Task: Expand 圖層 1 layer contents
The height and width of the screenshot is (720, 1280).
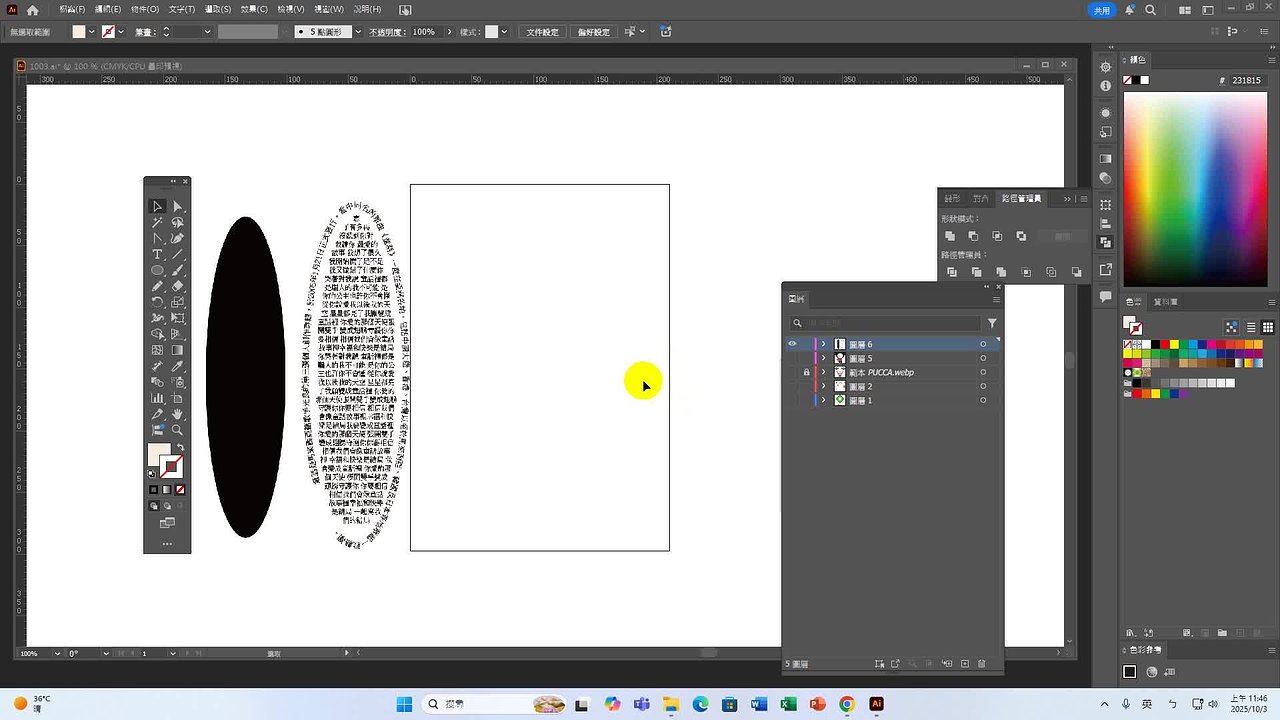Action: pyautogui.click(x=824, y=400)
